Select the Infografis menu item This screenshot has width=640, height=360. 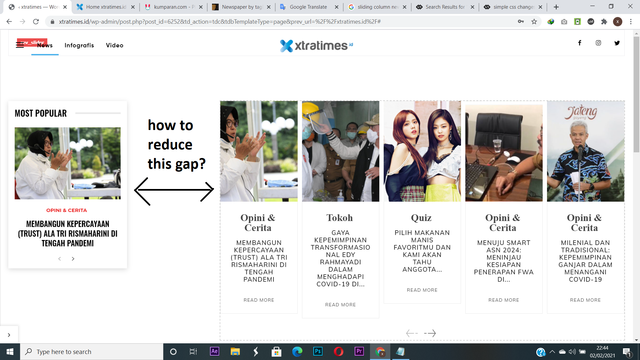[79, 45]
